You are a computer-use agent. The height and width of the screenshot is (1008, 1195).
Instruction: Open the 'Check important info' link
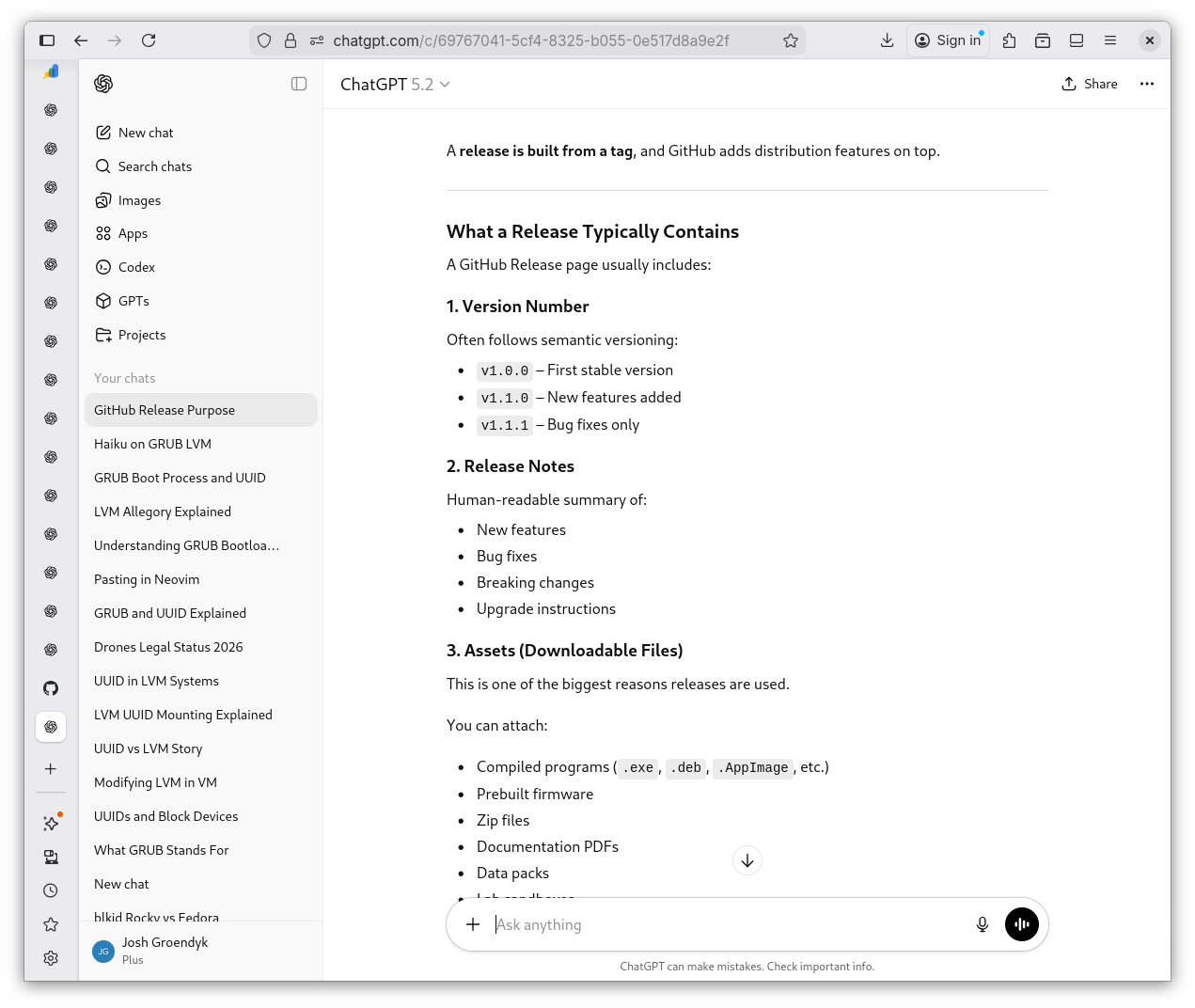click(820, 966)
